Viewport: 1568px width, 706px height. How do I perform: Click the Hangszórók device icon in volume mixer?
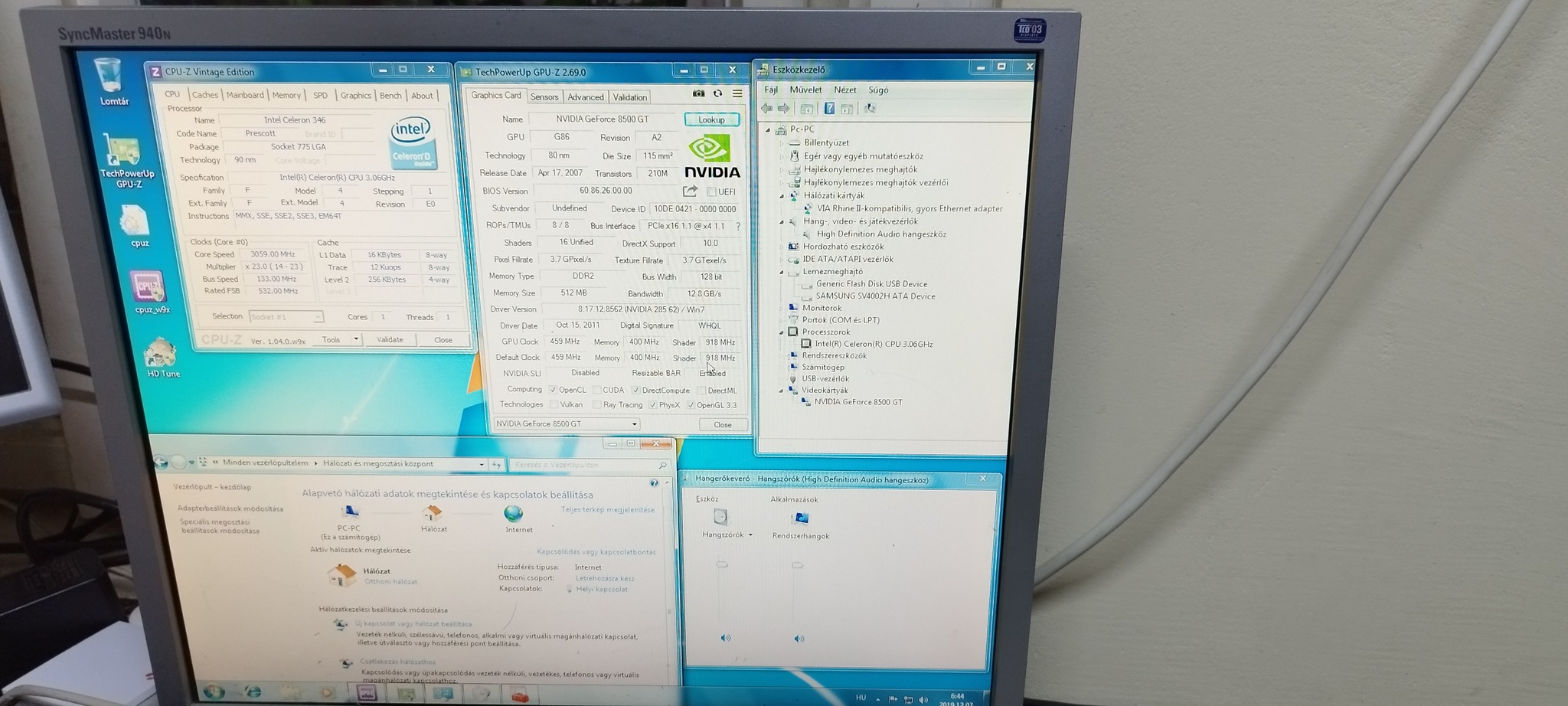(720, 518)
